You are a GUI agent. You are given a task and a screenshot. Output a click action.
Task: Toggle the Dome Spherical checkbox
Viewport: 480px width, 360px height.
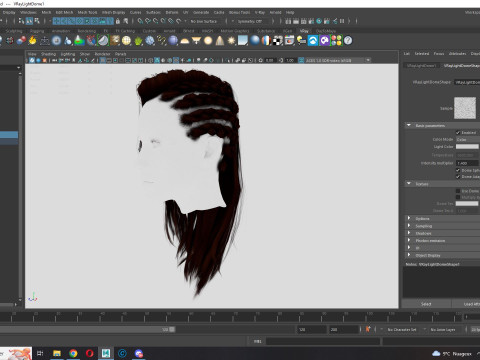point(458,170)
